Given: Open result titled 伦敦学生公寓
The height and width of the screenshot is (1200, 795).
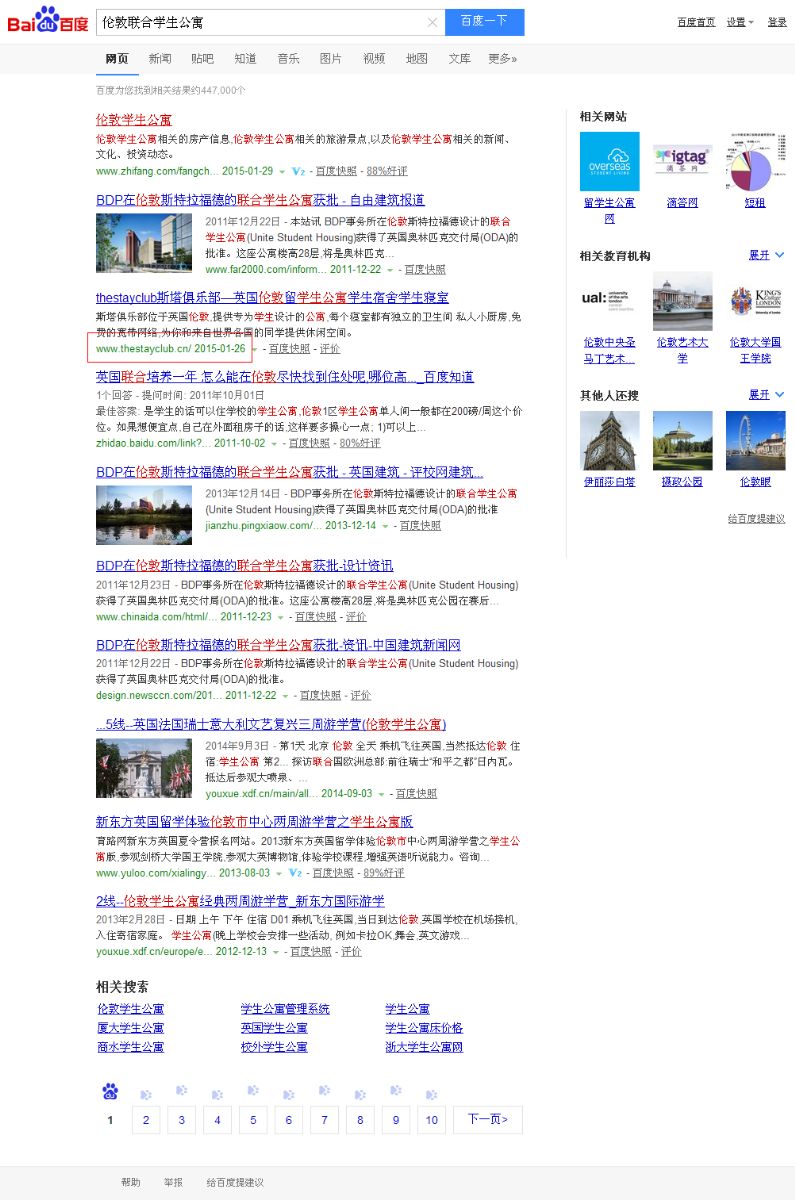Looking at the screenshot, I should pos(133,120).
